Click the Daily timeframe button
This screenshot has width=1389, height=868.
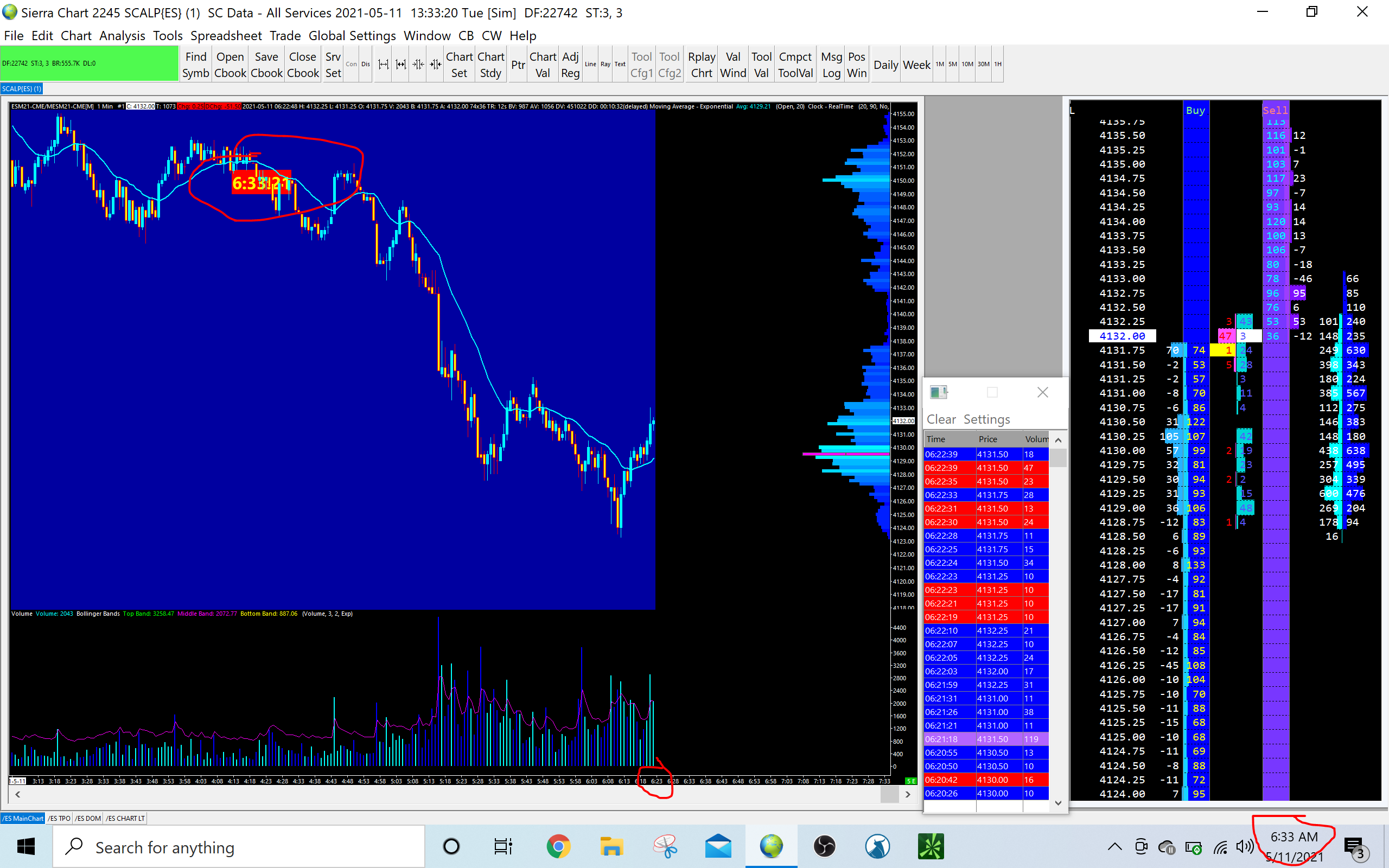click(x=885, y=65)
